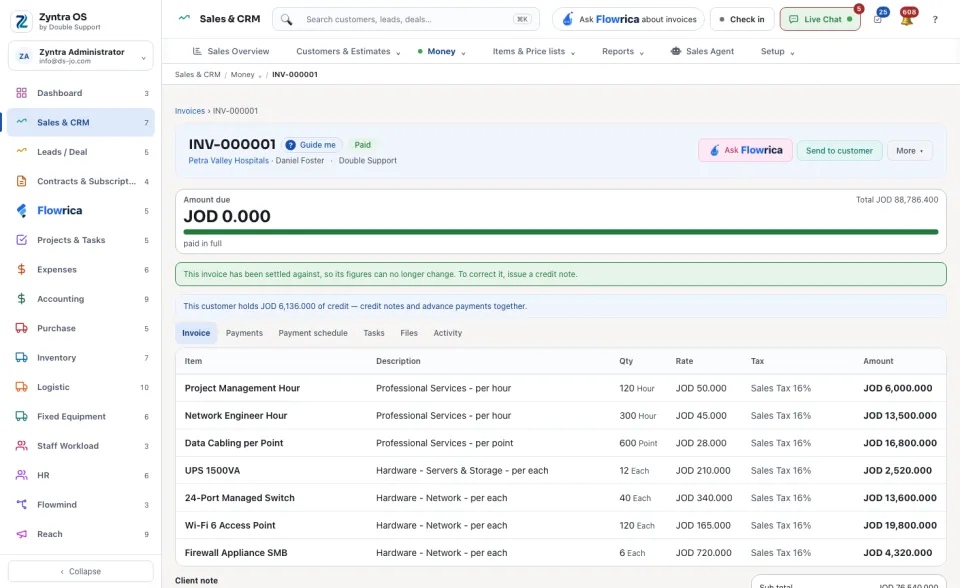This screenshot has width=960, height=588.
Task: Click the Accounting dollar icon
Action: [x=21, y=299]
